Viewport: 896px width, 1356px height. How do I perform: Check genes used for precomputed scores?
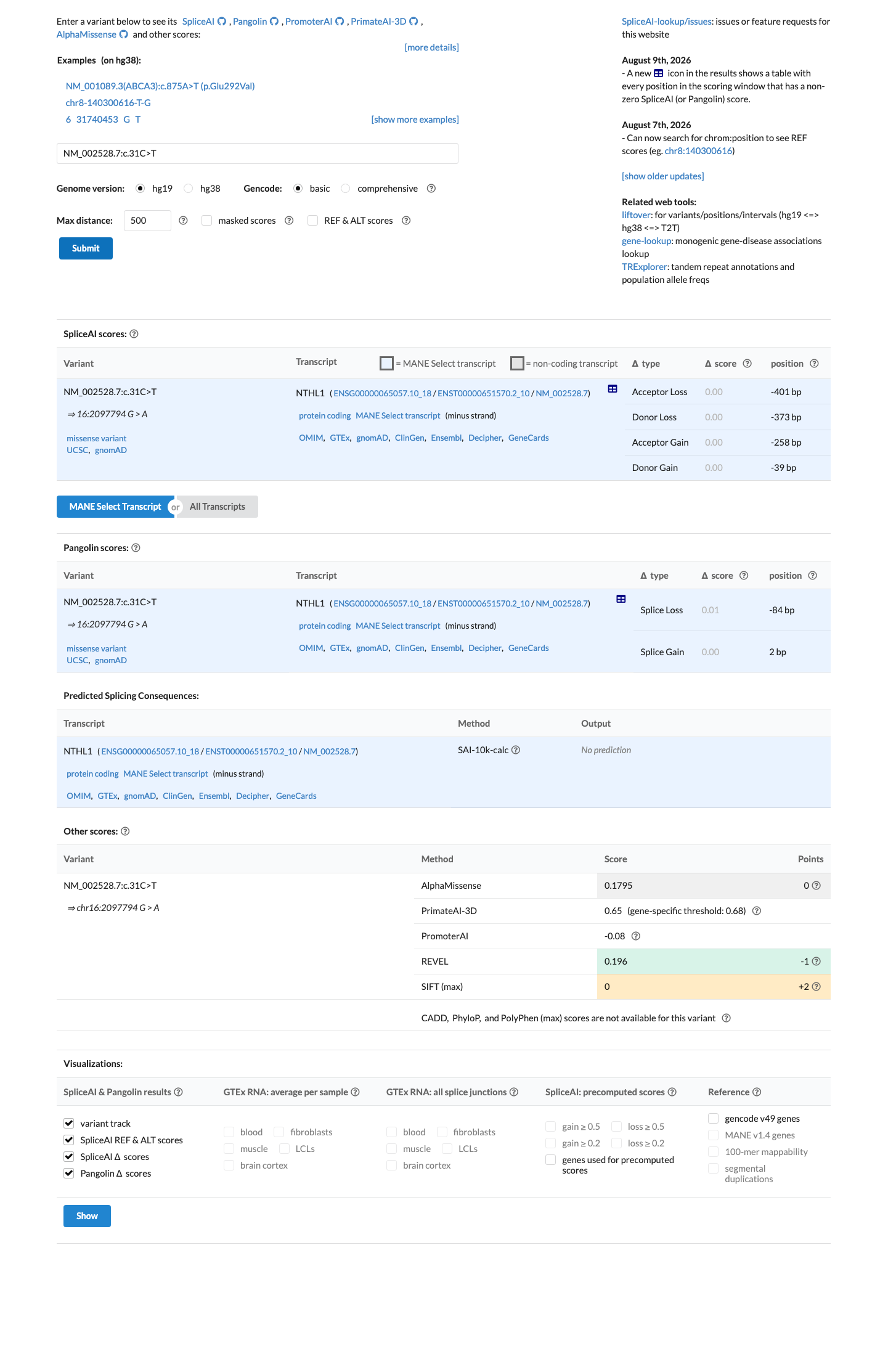tap(551, 1160)
